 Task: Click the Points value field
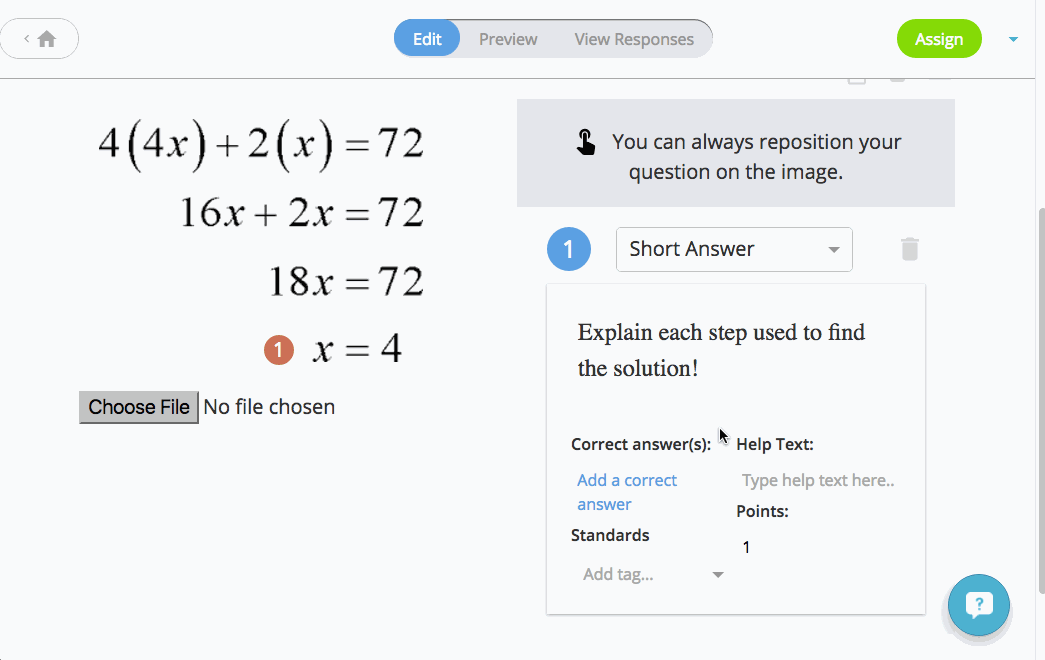[818, 547]
